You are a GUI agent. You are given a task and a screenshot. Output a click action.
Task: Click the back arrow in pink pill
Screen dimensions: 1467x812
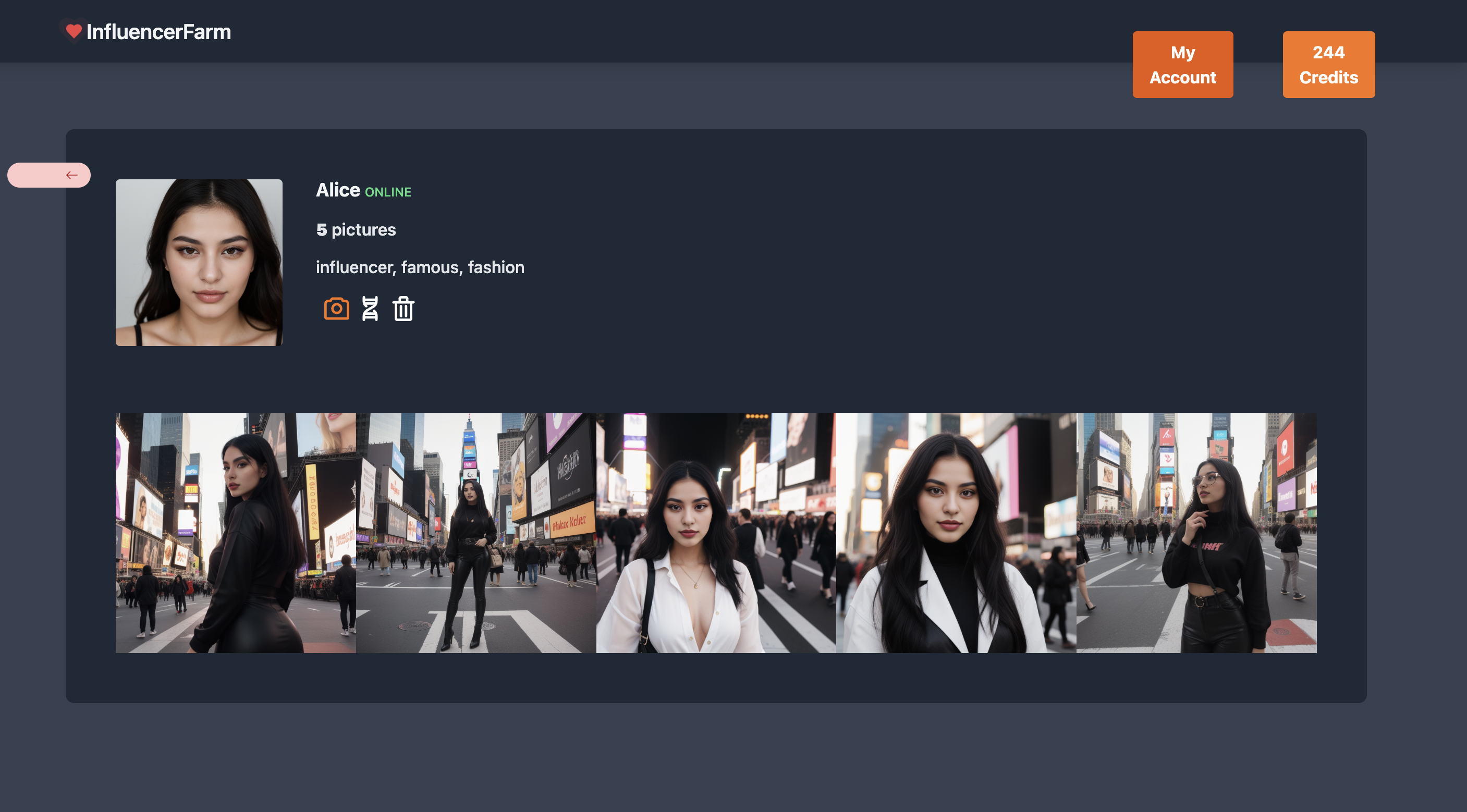(x=71, y=176)
